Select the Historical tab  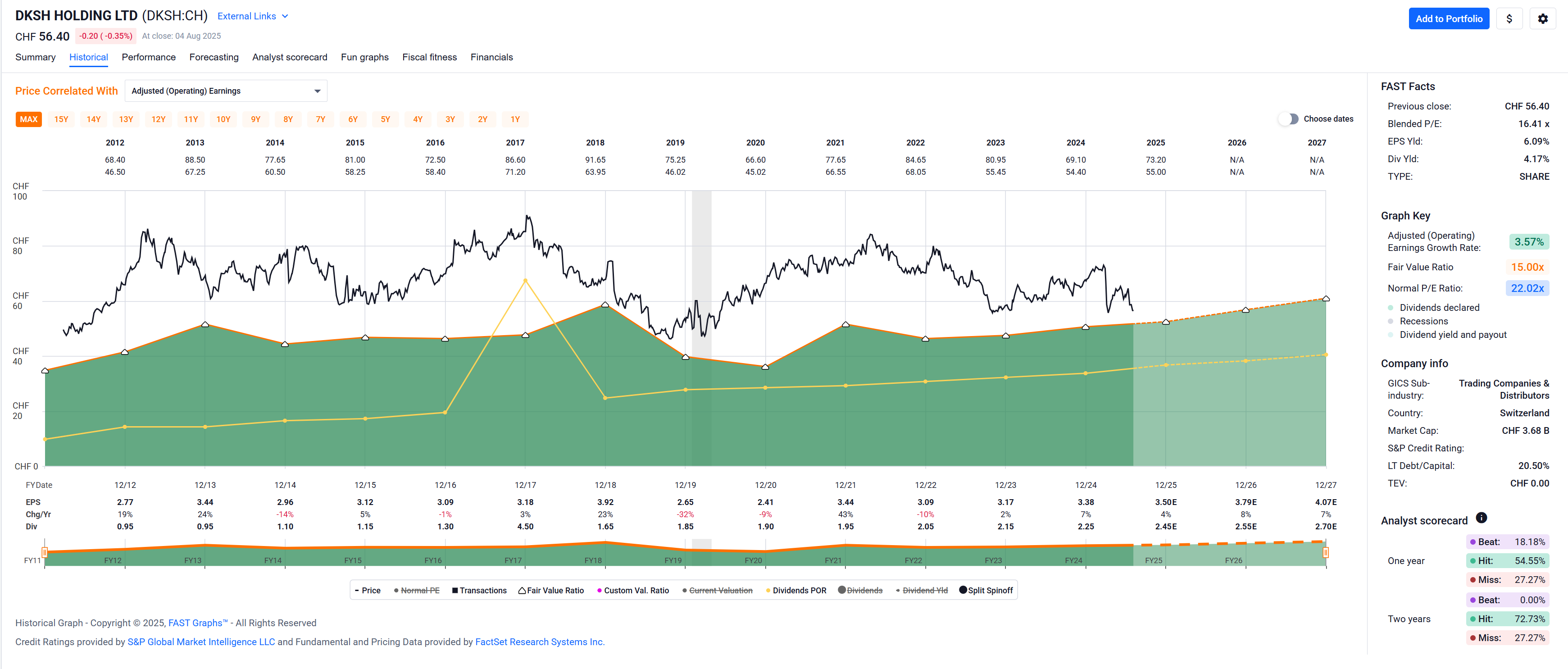pos(89,57)
